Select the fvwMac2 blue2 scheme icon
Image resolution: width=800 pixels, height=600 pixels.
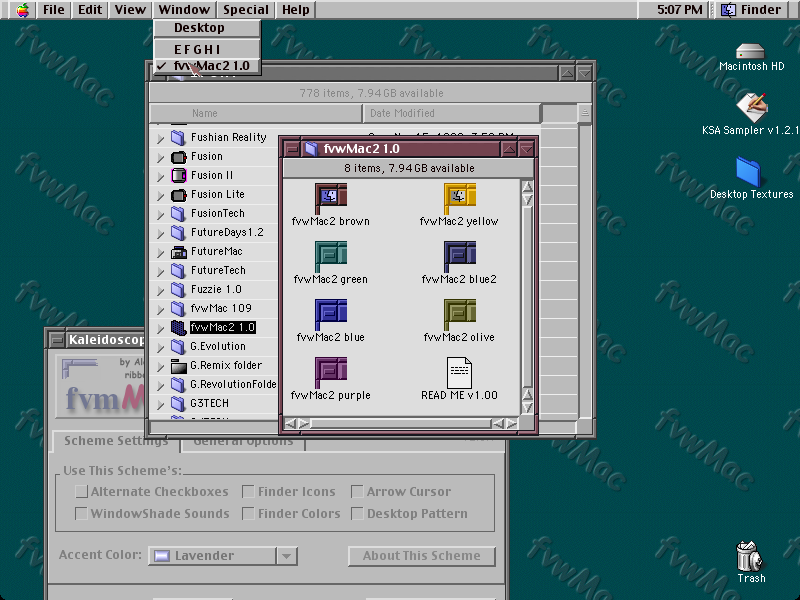point(459,256)
